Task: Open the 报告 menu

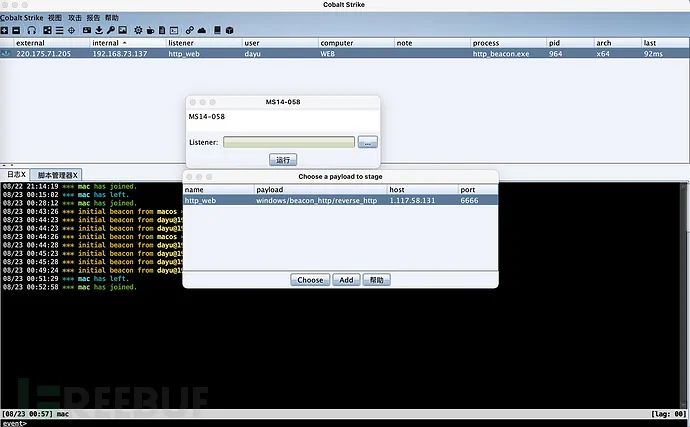Action: click(93, 18)
